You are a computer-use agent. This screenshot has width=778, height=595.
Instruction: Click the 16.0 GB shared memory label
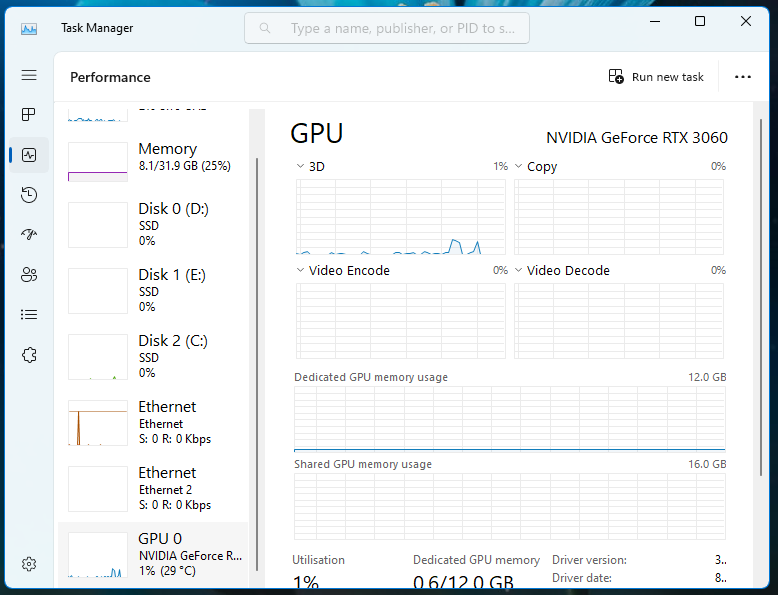point(707,464)
